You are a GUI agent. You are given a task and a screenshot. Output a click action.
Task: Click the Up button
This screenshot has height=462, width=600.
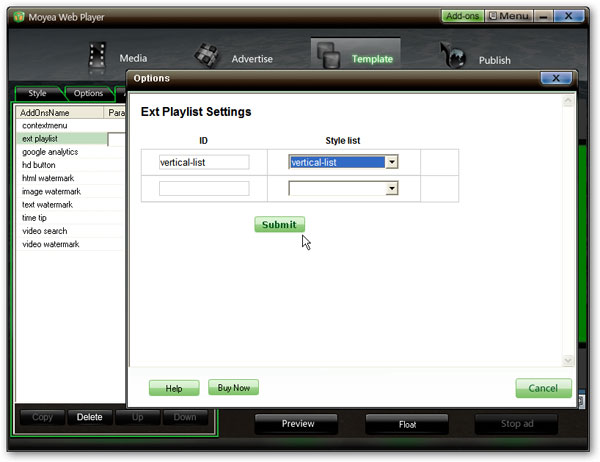pos(138,417)
